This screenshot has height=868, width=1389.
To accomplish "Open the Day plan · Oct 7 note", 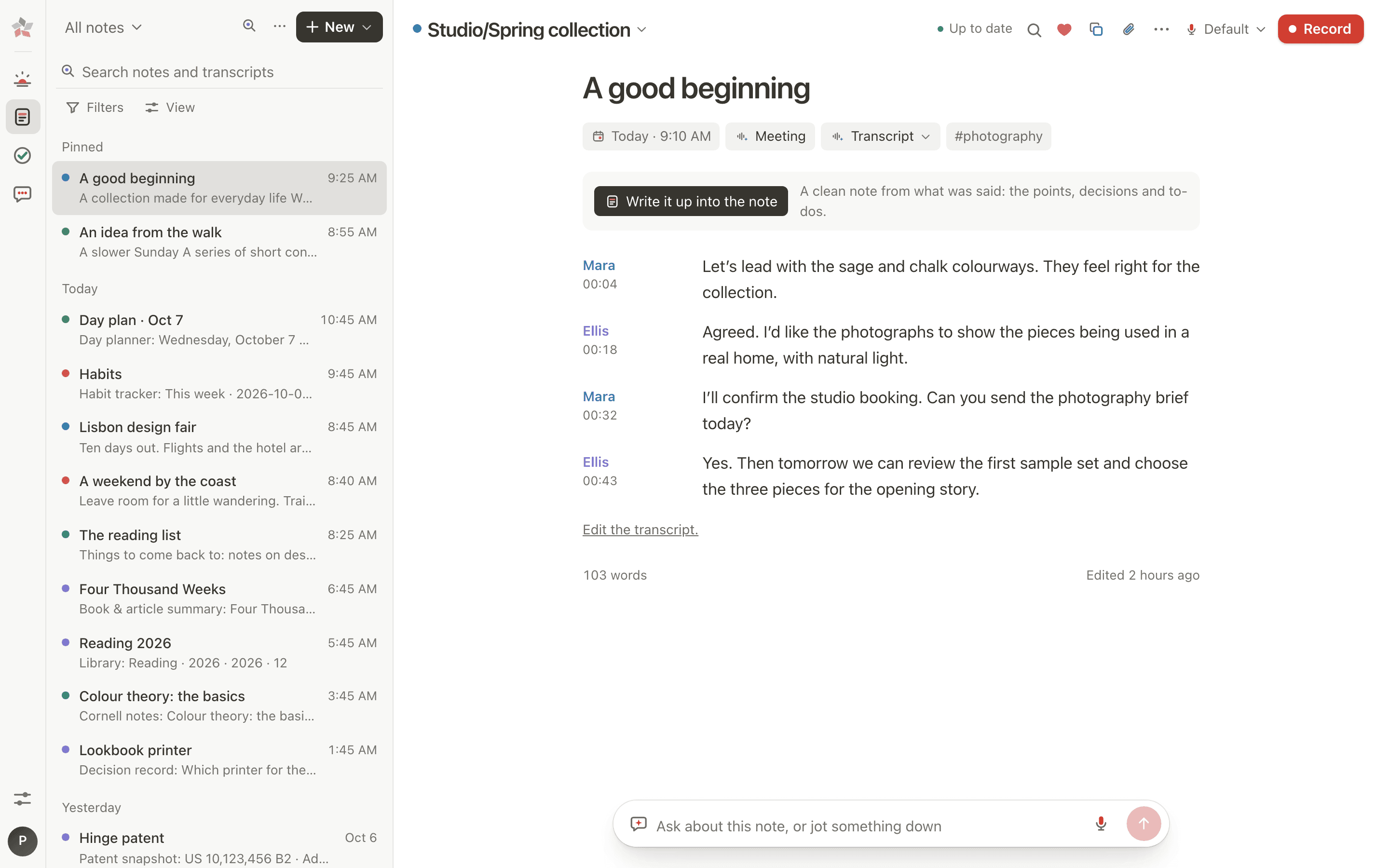I will 219,329.
